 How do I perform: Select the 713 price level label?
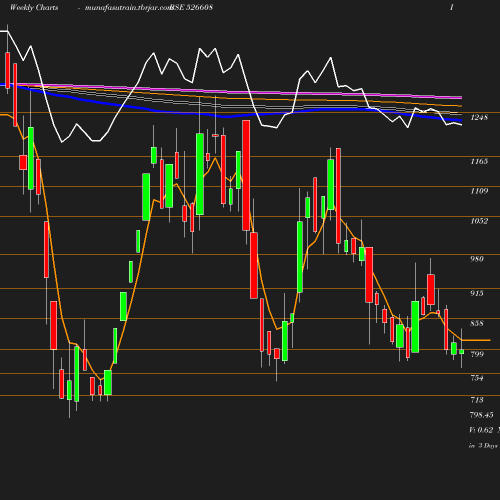[x=477, y=400]
